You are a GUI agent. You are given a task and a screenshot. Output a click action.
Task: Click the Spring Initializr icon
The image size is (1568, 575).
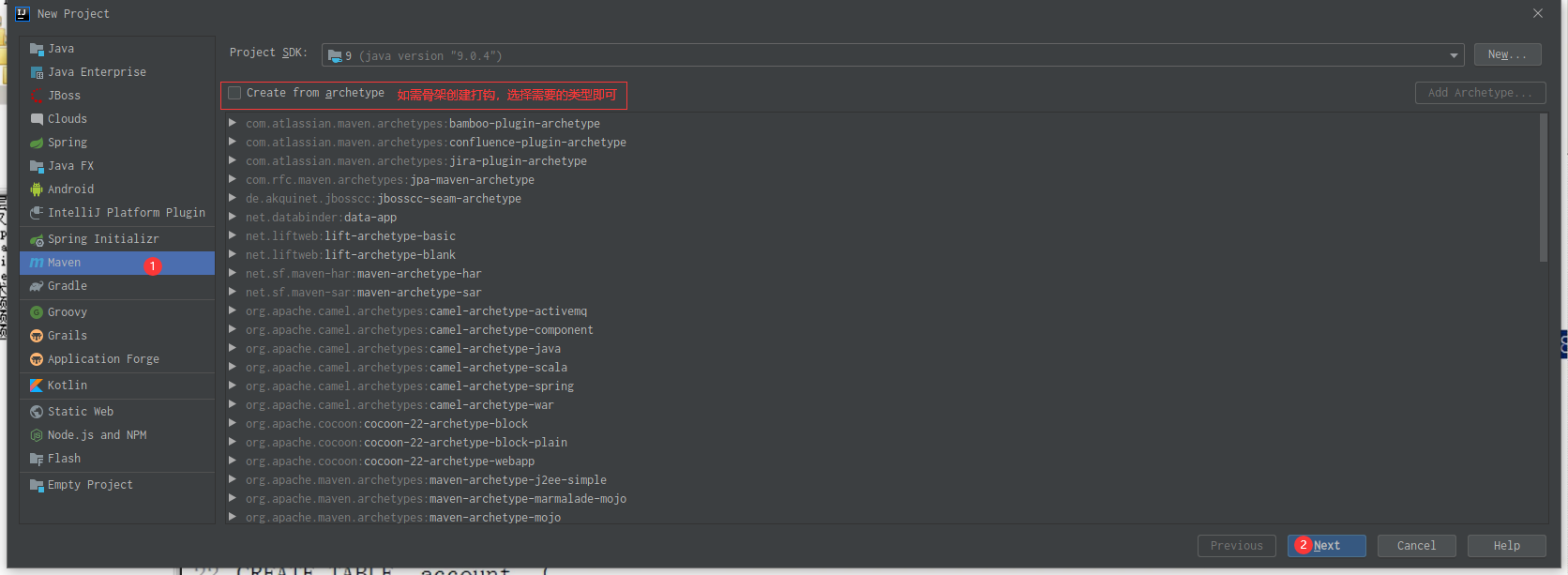point(37,239)
